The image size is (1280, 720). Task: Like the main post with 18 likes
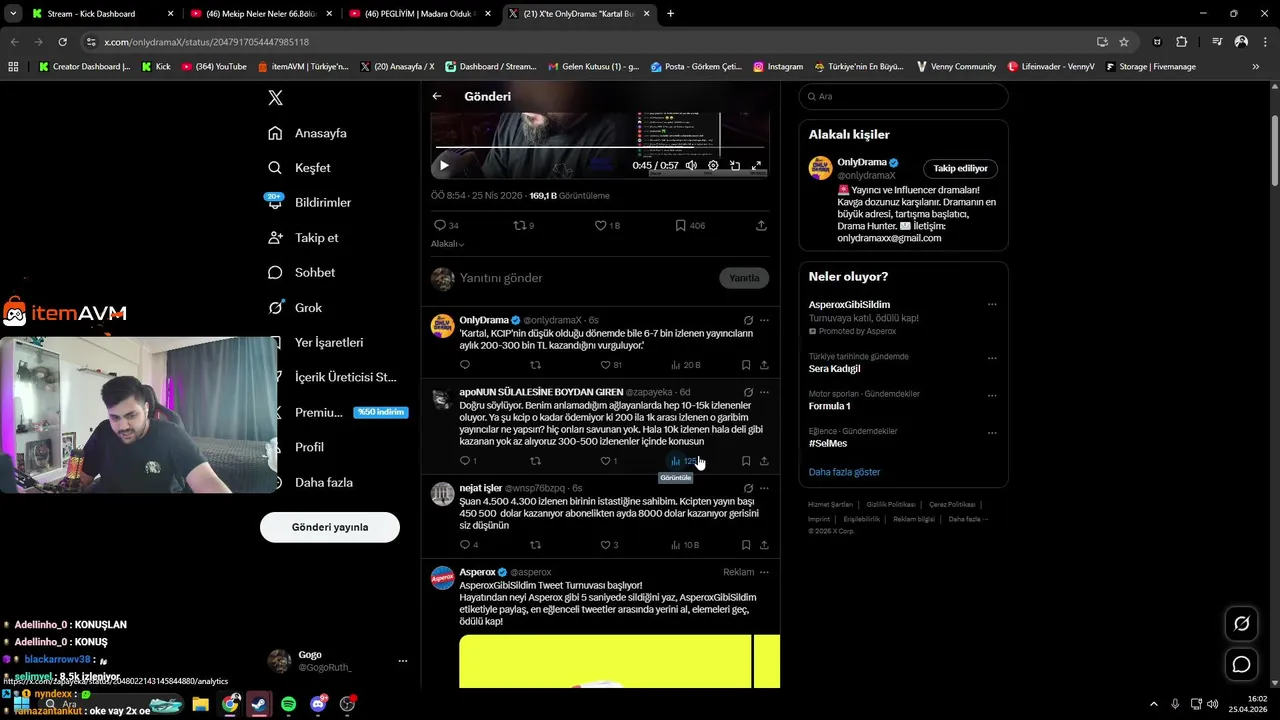(x=607, y=226)
